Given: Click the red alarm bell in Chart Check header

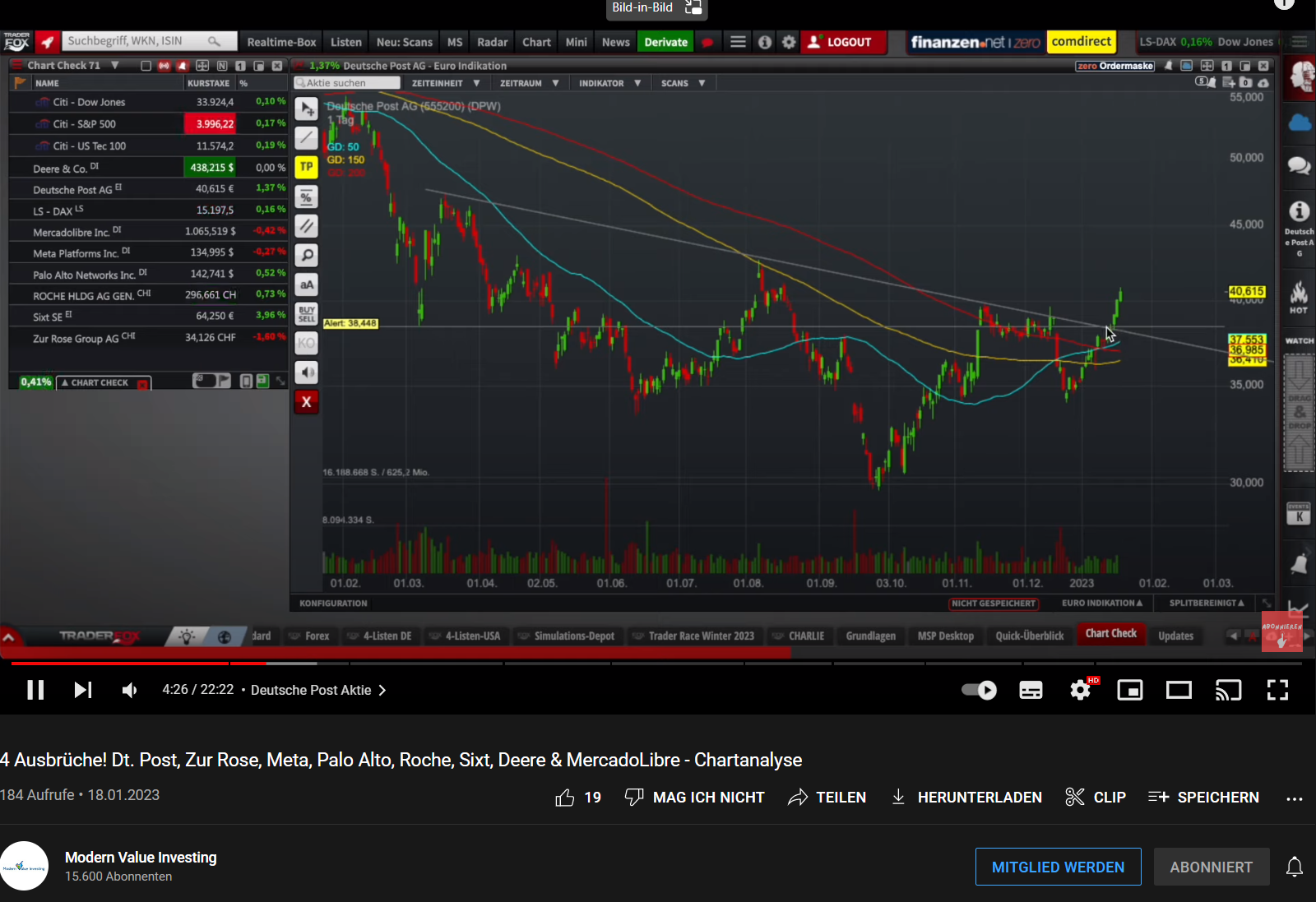Looking at the screenshot, I should click(183, 66).
